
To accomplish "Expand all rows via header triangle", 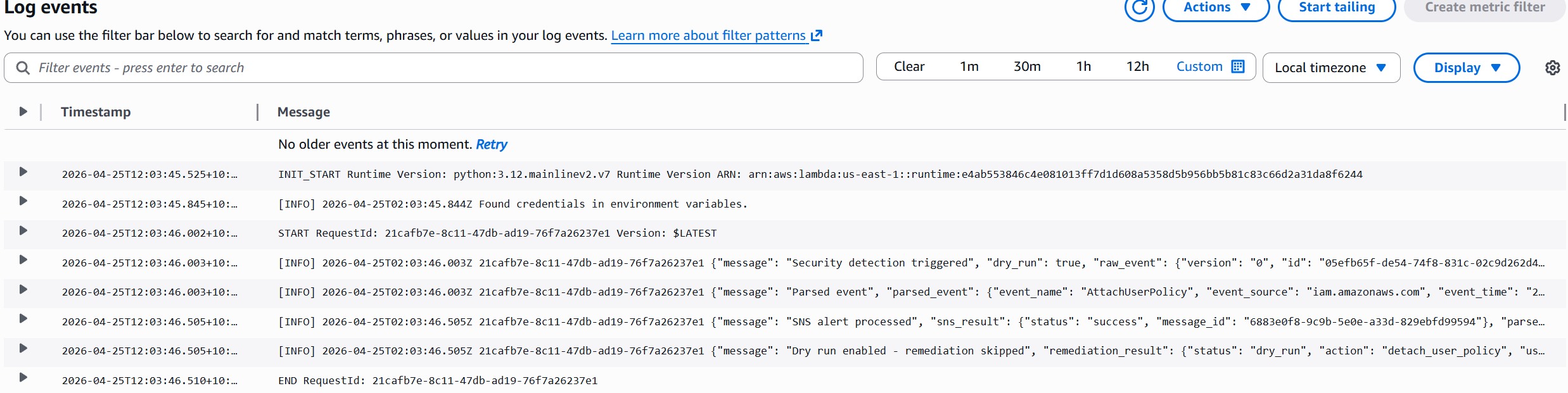I will coord(23,111).
